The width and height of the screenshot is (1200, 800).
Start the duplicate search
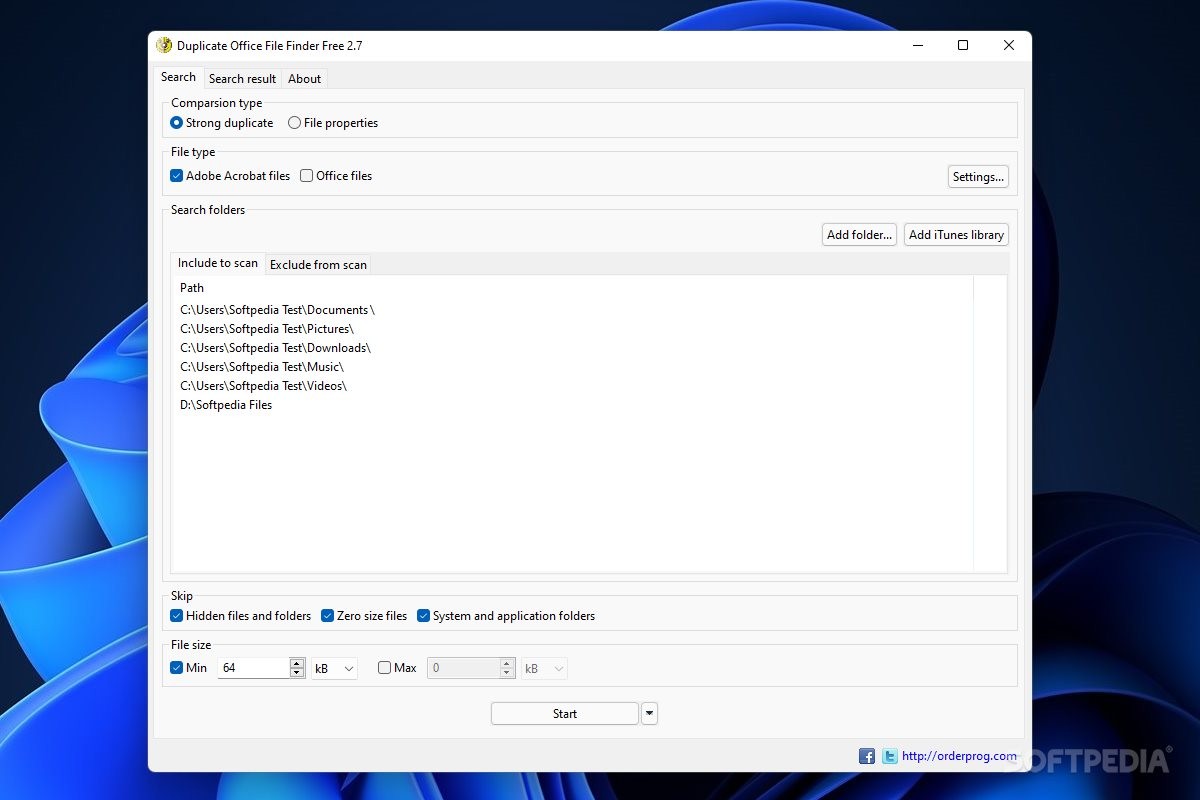tap(565, 713)
